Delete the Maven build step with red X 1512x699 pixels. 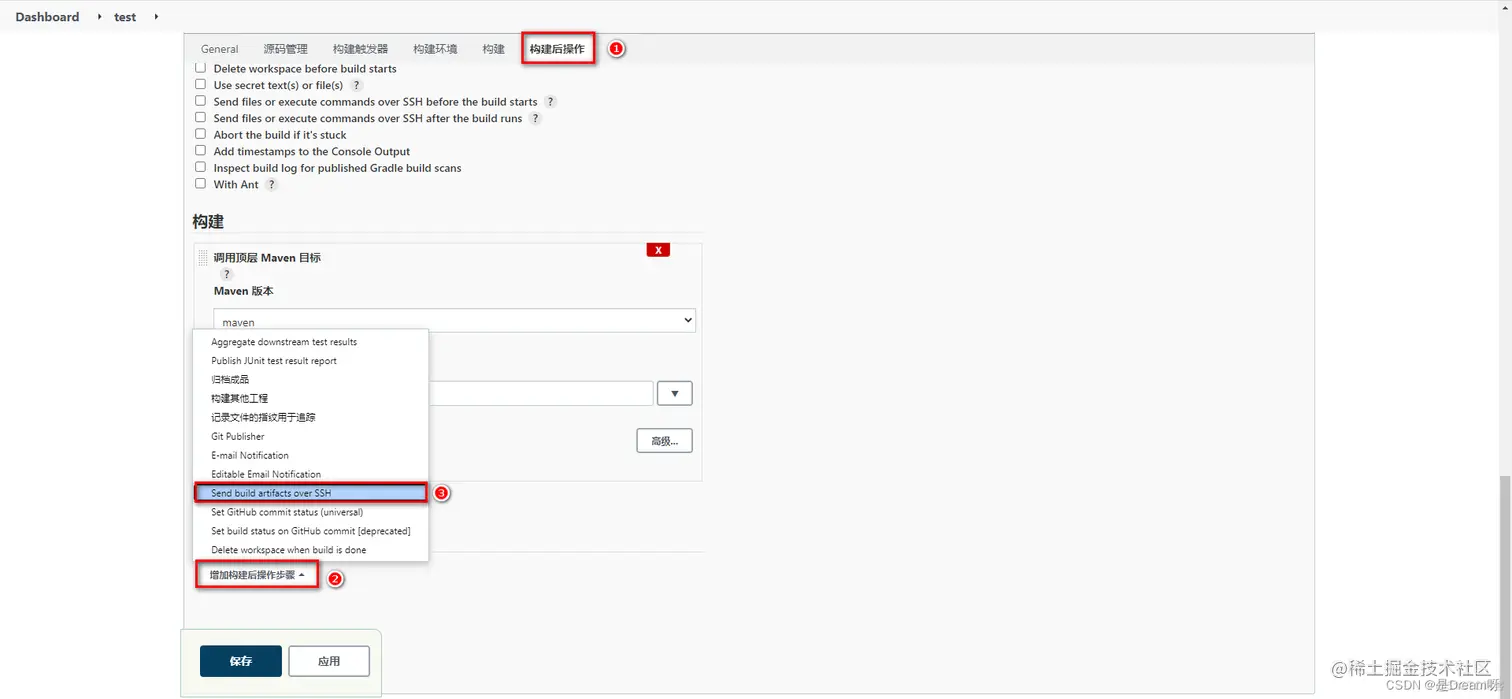(658, 250)
